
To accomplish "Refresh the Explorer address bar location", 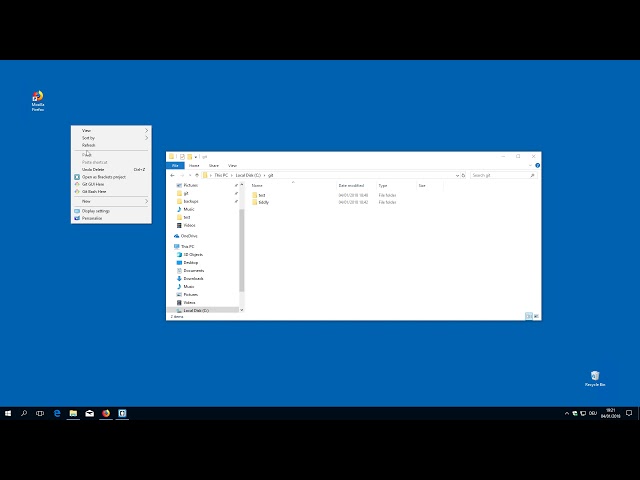I will 463,175.
